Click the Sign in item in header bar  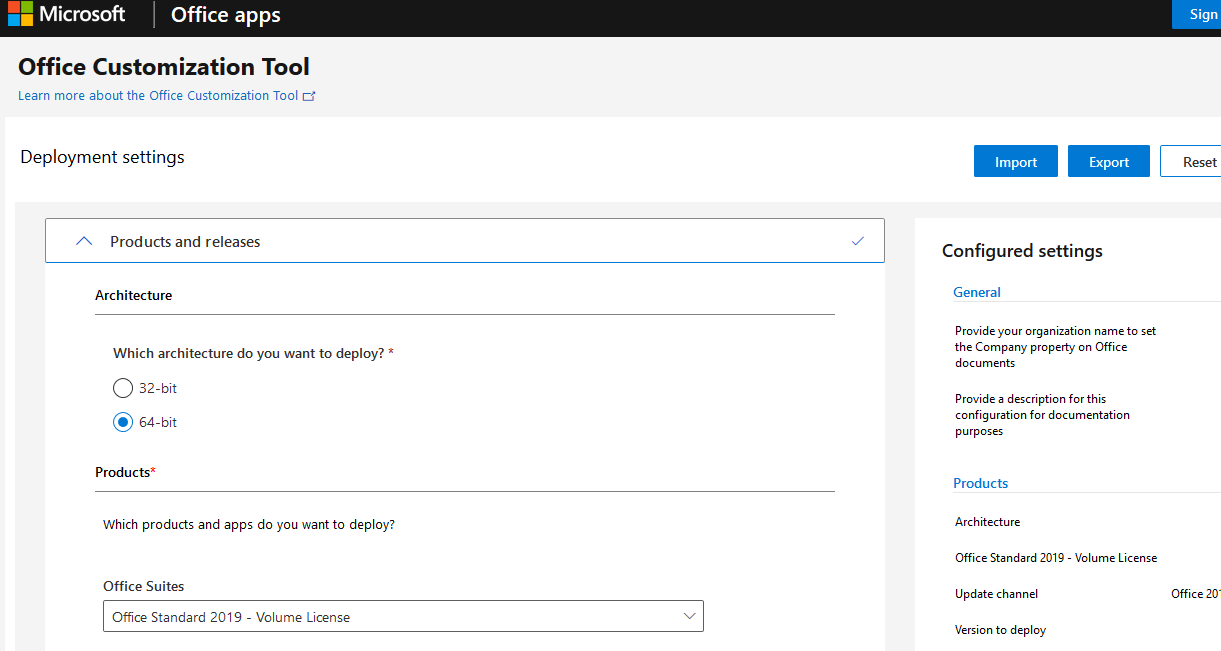(1203, 14)
